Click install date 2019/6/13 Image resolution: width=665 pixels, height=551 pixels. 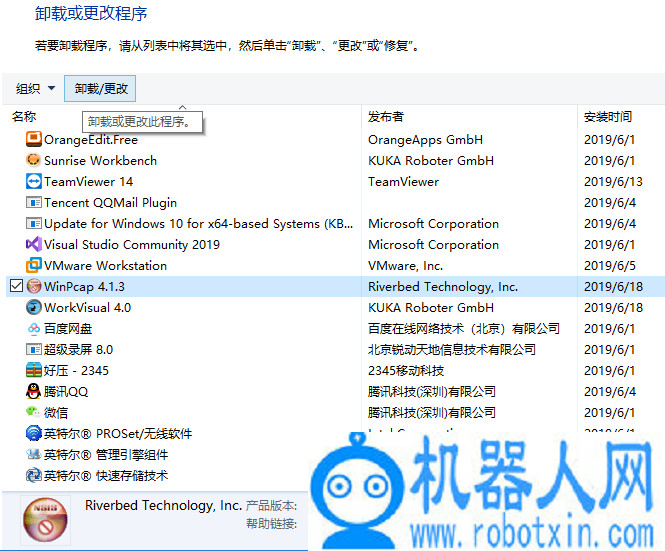coord(613,182)
